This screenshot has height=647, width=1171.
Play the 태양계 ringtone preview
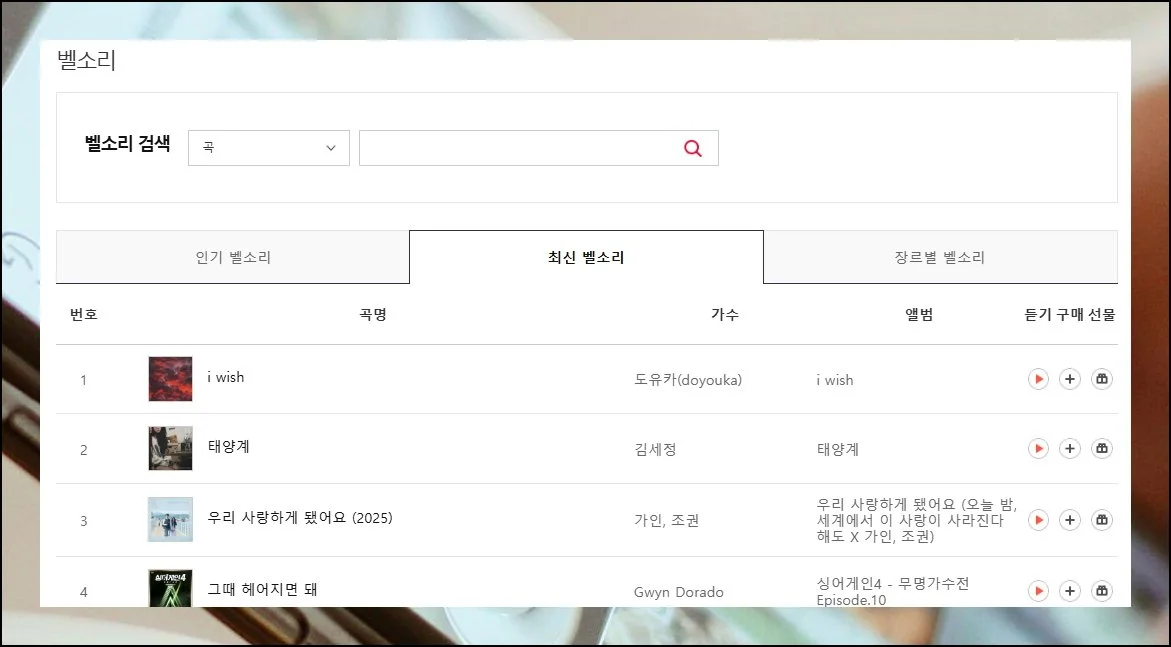[x=1038, y=449]
